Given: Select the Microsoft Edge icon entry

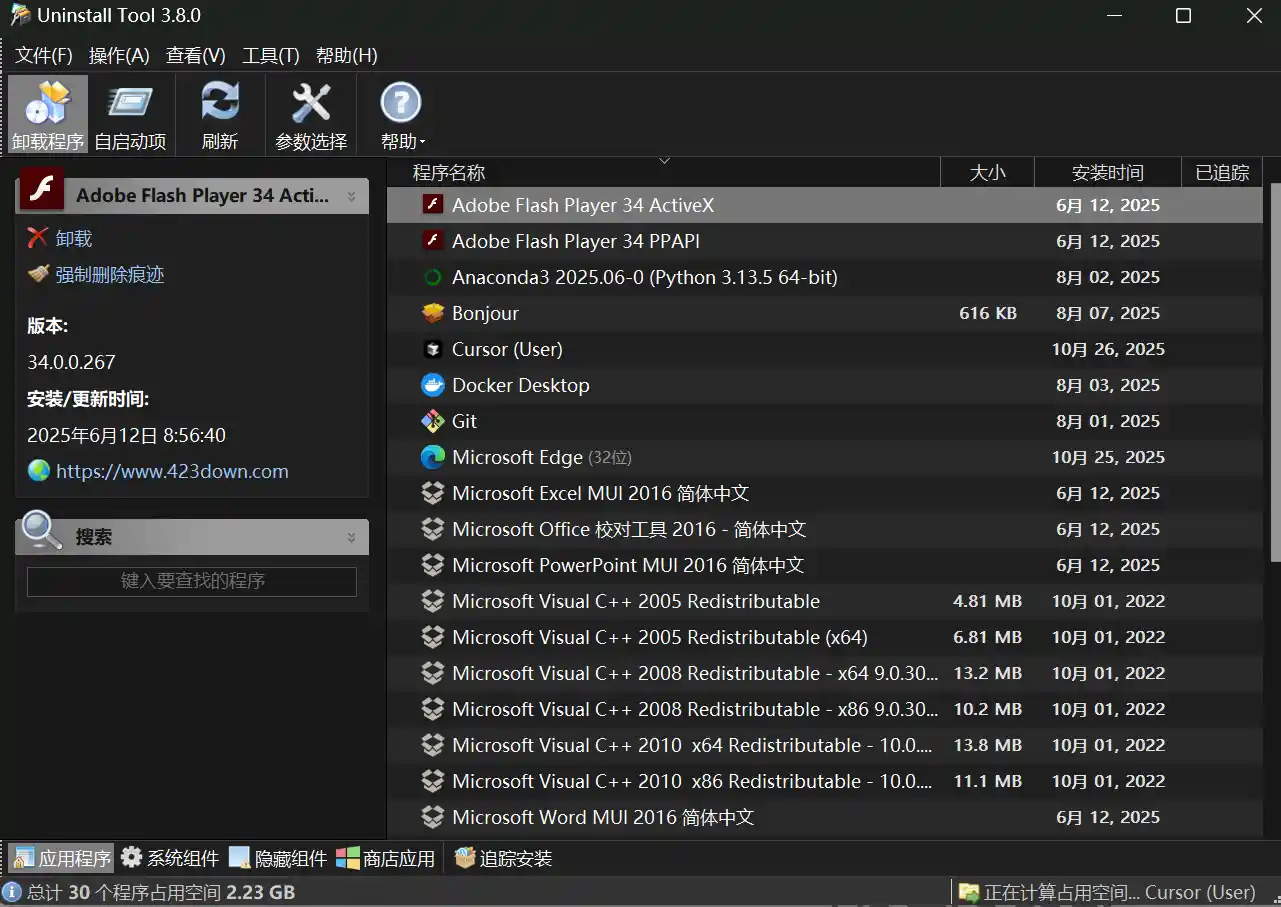Looking at the screenshot, I should 432,457.
